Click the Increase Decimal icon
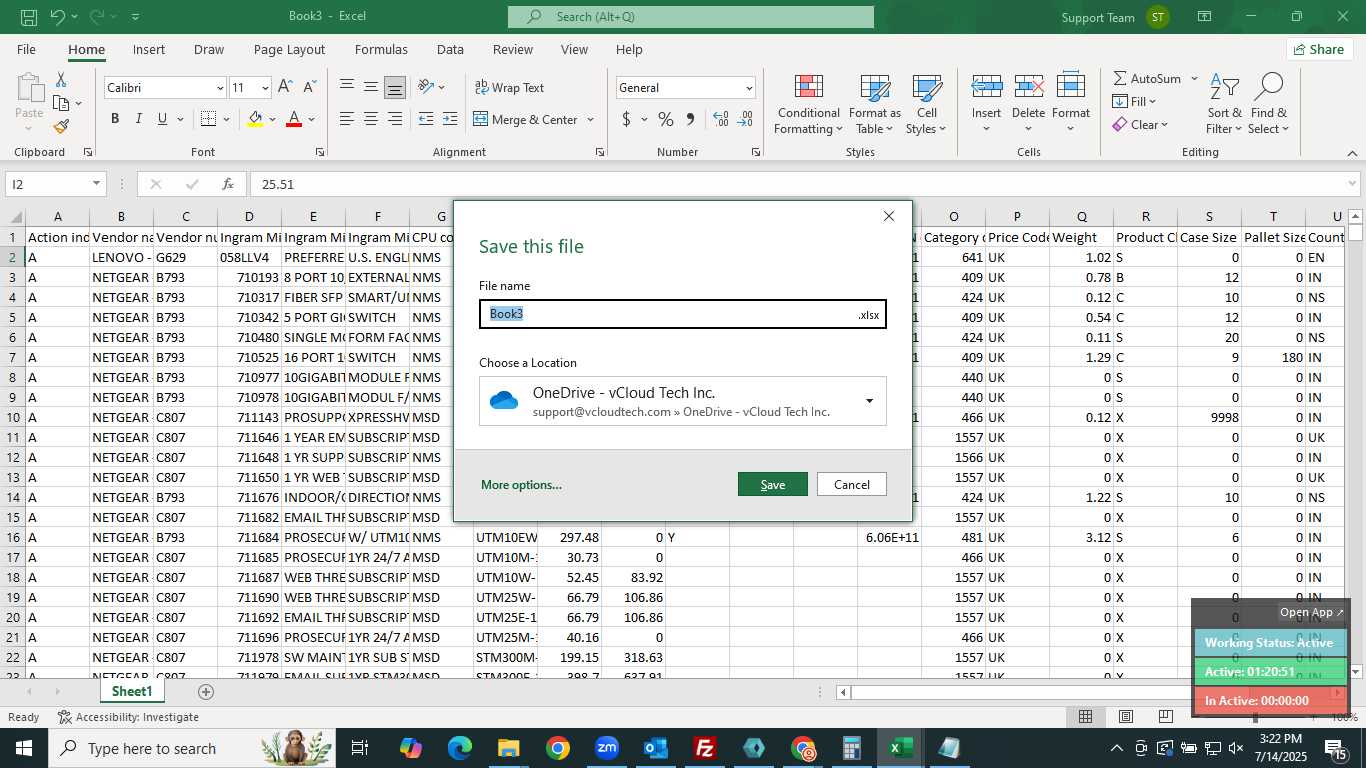Image resolution: width=1366 pixels, height=768 pixels. [721, 119]
